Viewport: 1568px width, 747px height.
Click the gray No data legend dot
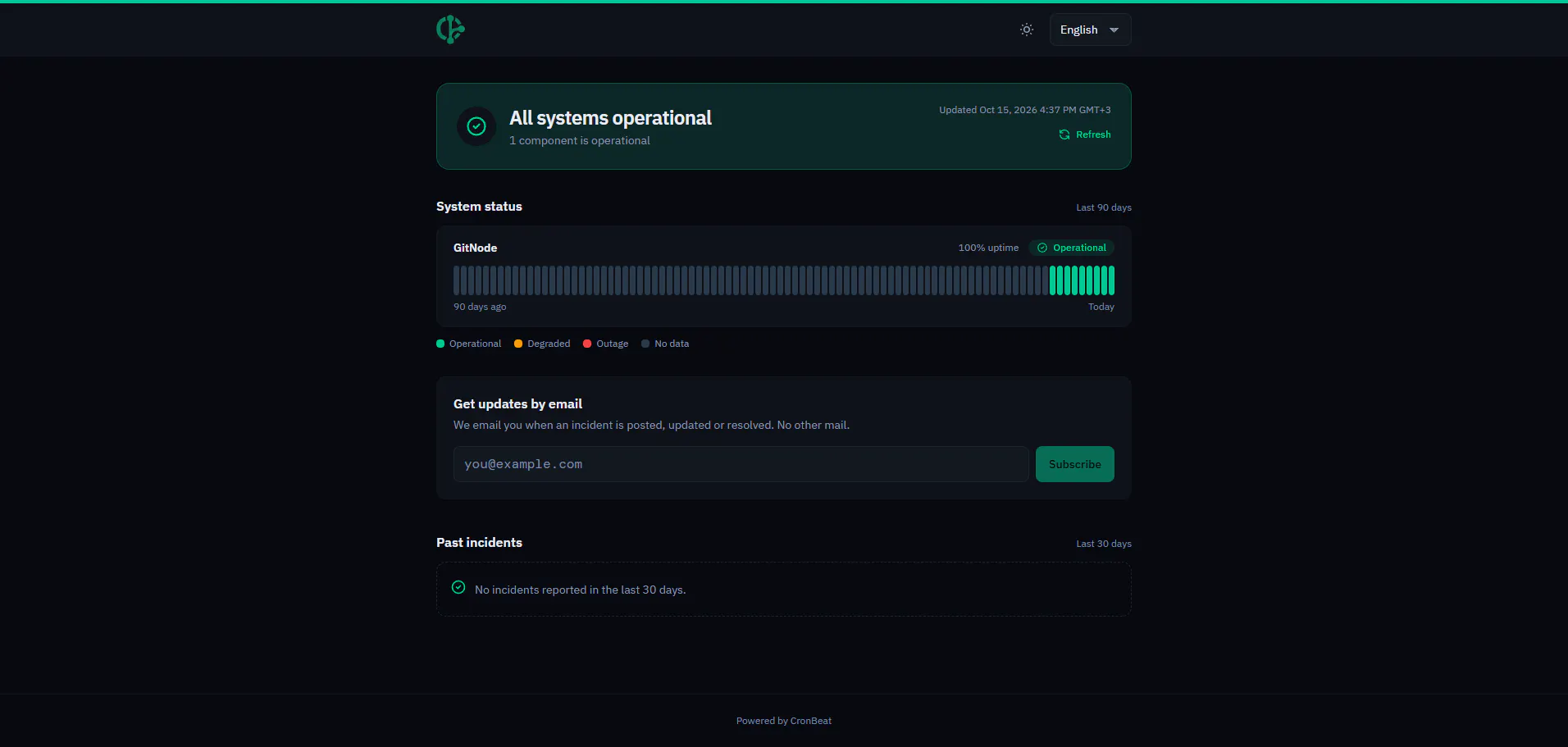645,344
